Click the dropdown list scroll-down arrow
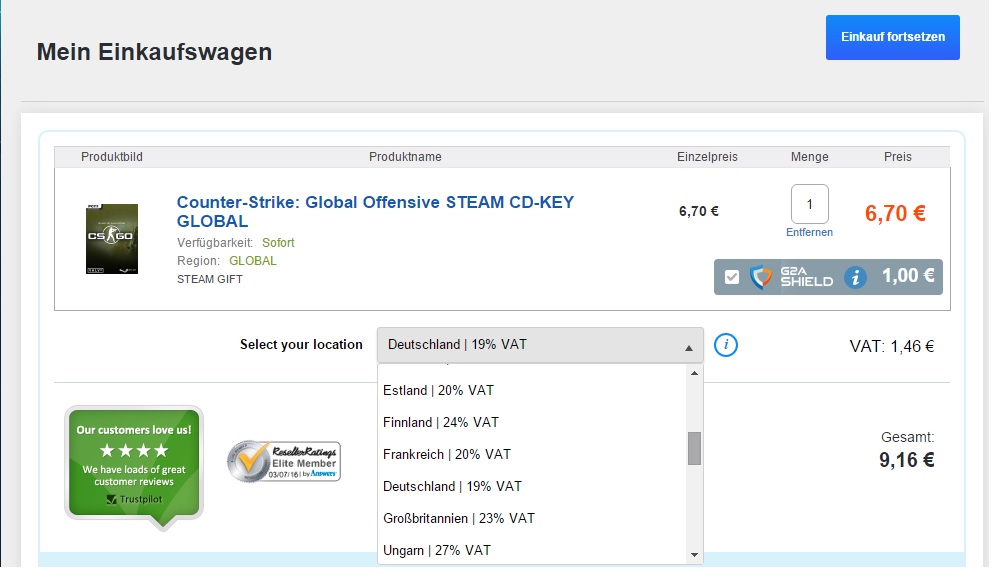The width and height of the screenshot is (1004, 584). click(x=694, y=555)
